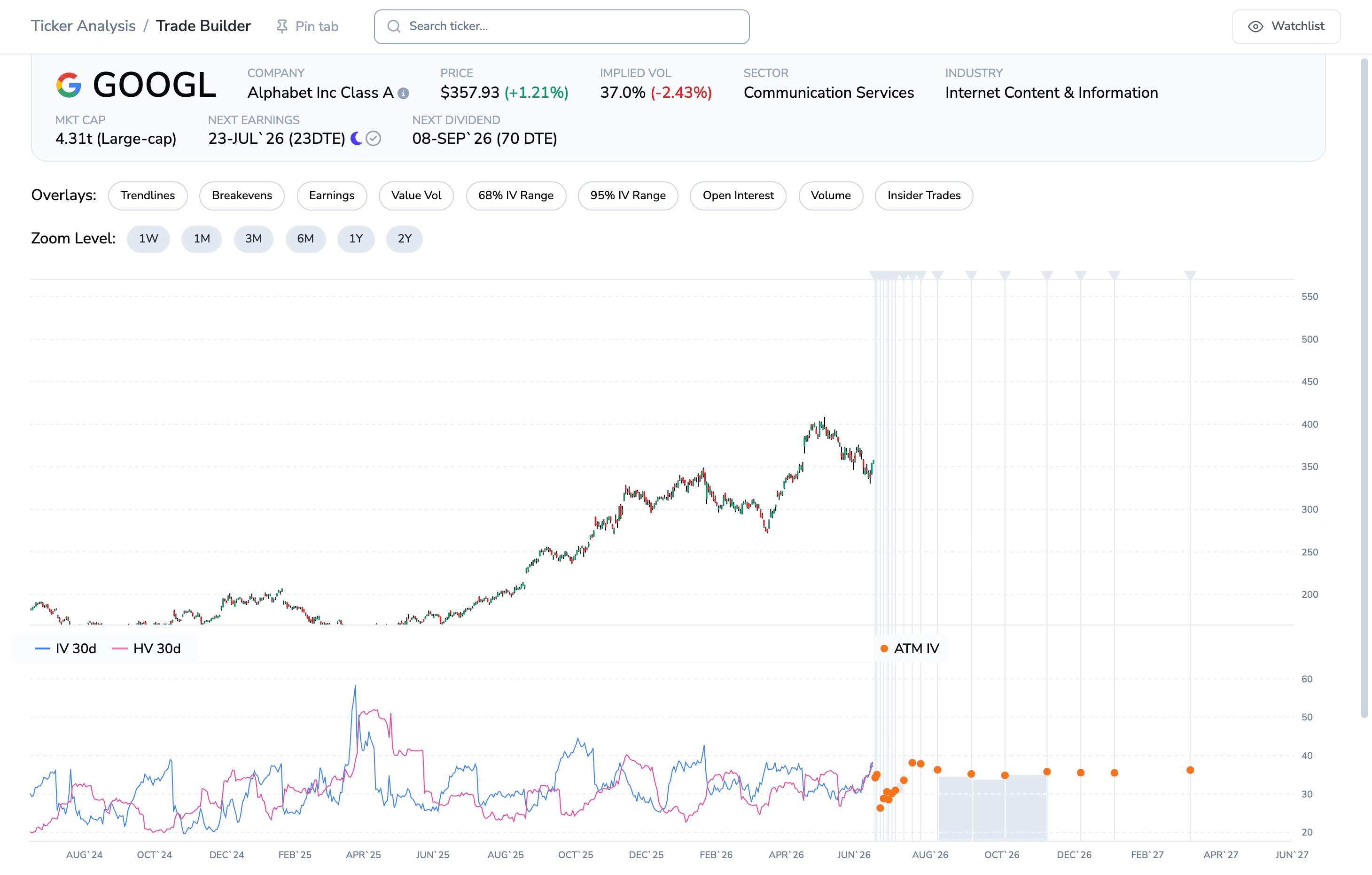
Task: Click the 4.31t (Large-cap) market cap
Action: click(116, 139)
